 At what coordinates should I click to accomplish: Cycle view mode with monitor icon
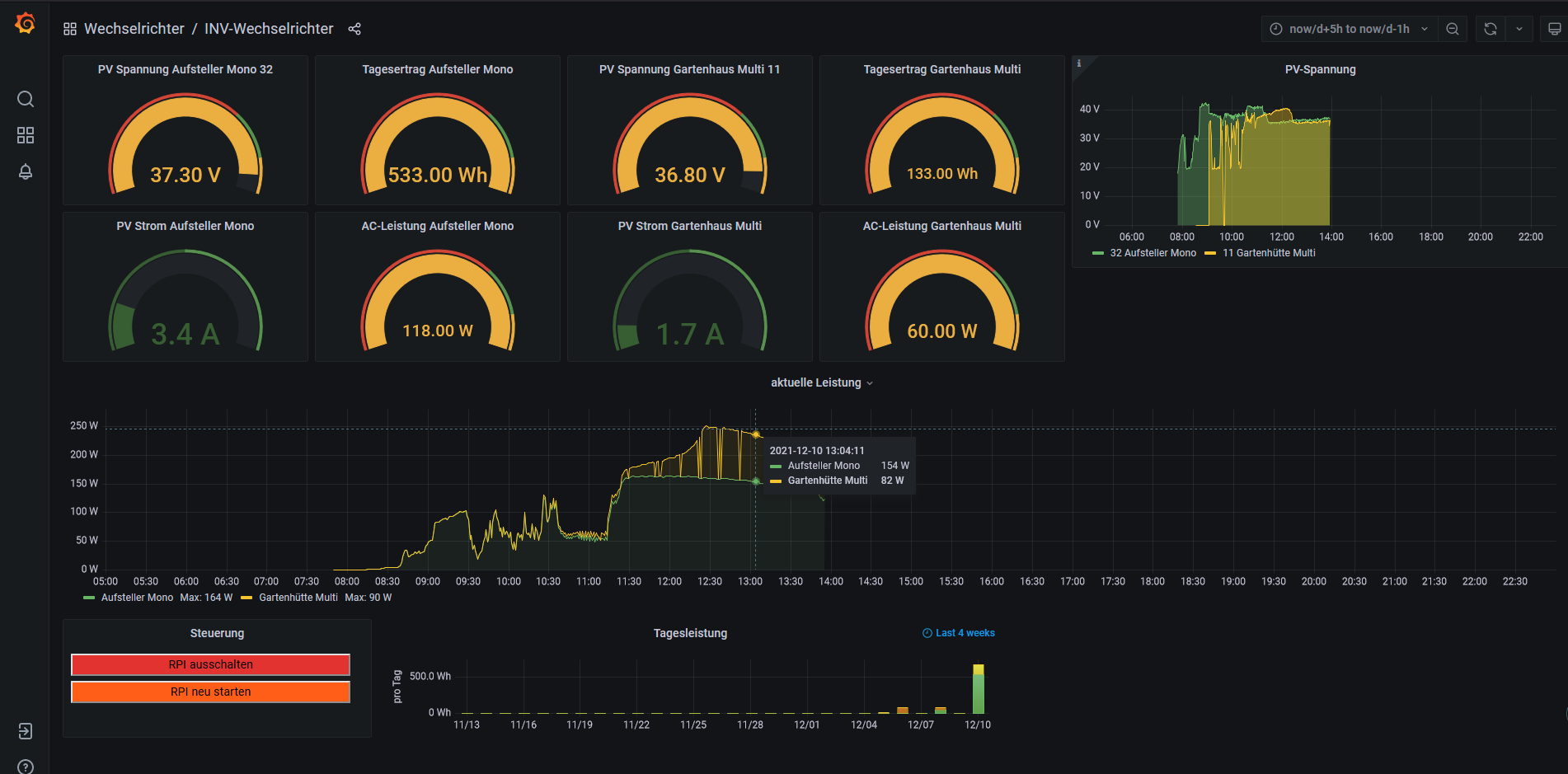pyautogui.click(x=1554, y=29)
